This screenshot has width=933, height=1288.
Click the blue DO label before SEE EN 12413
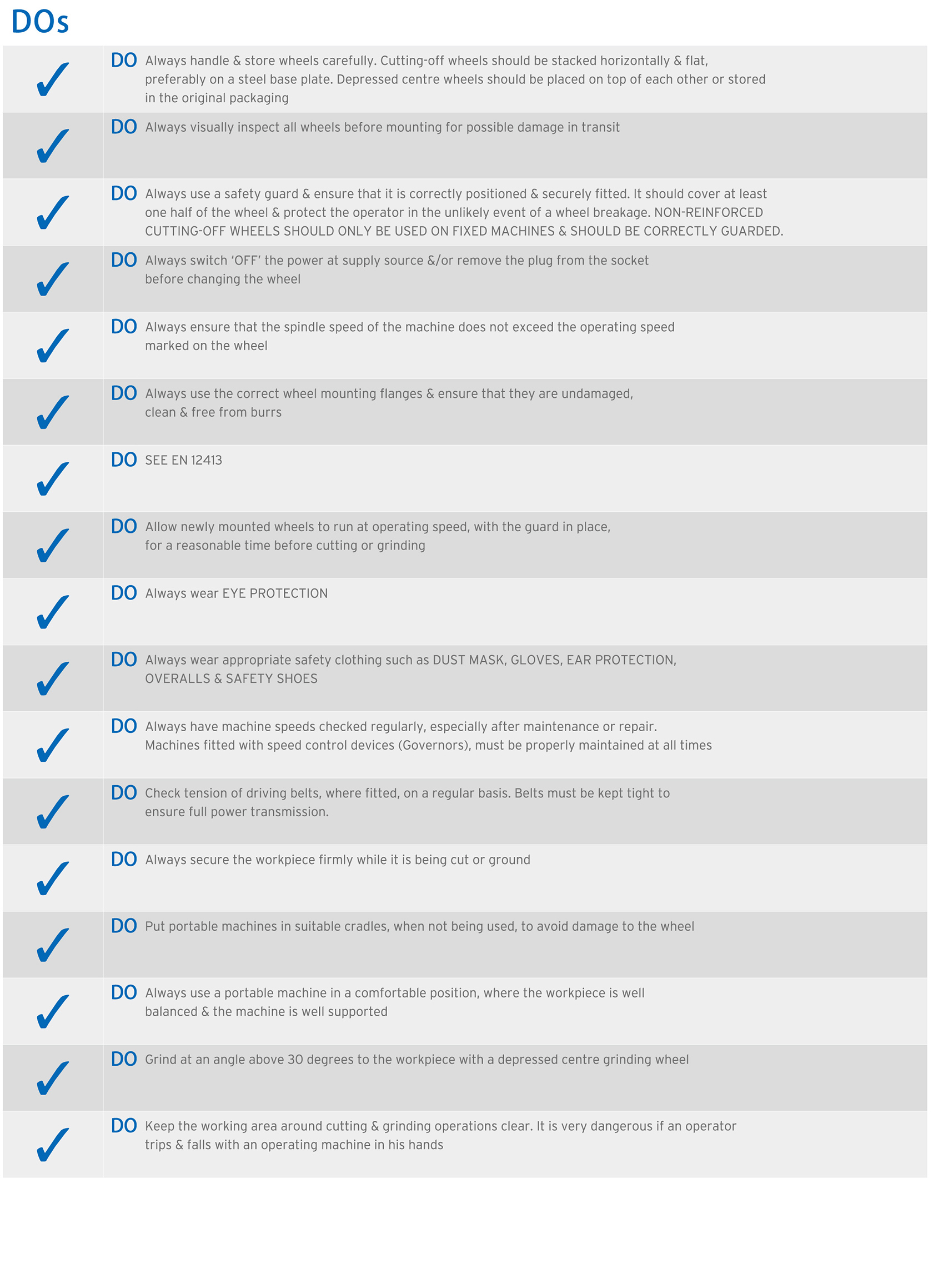click(124, 460)
